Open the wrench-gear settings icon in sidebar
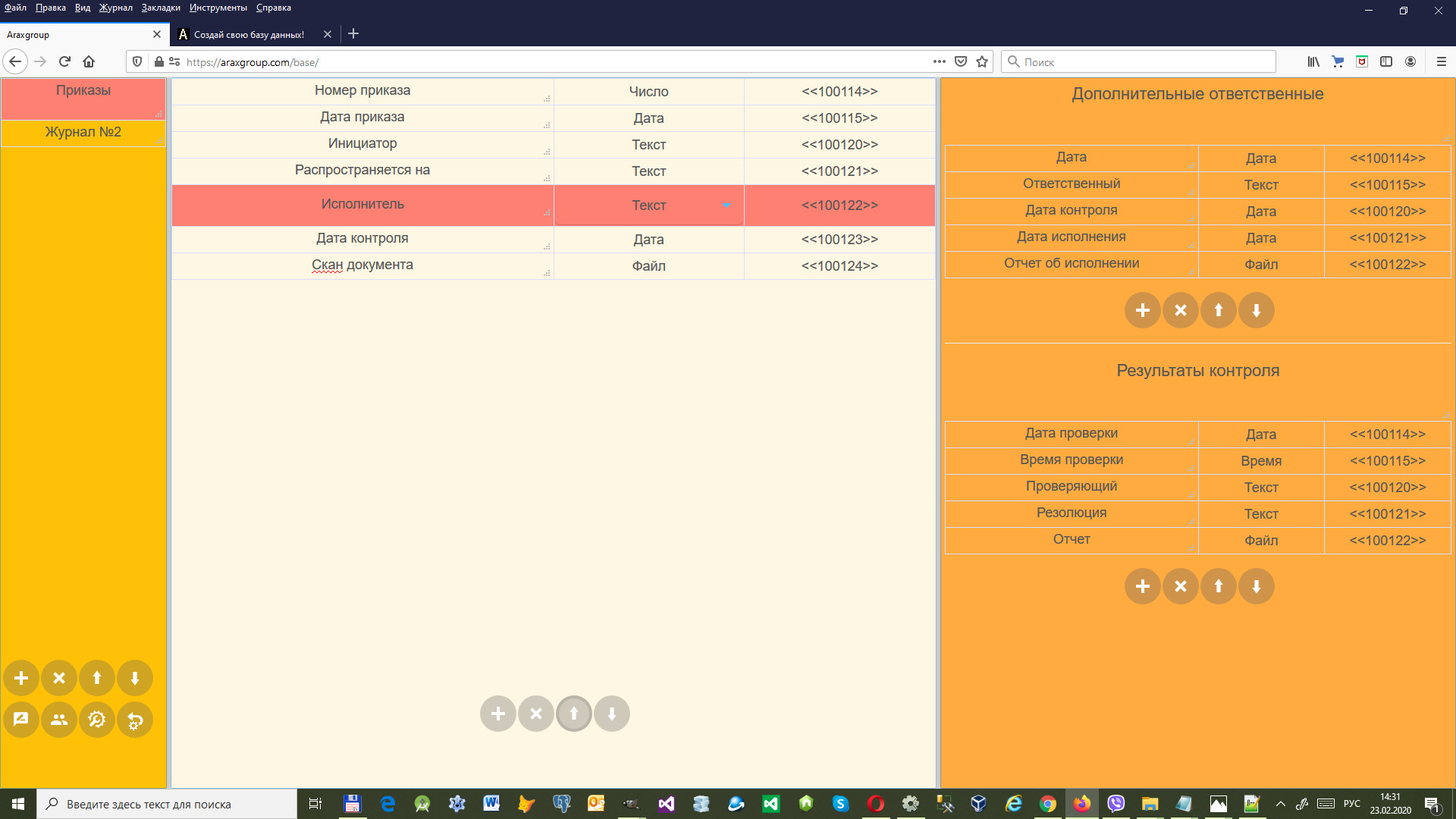The image size is (1456, 819). tap(97, 720)
